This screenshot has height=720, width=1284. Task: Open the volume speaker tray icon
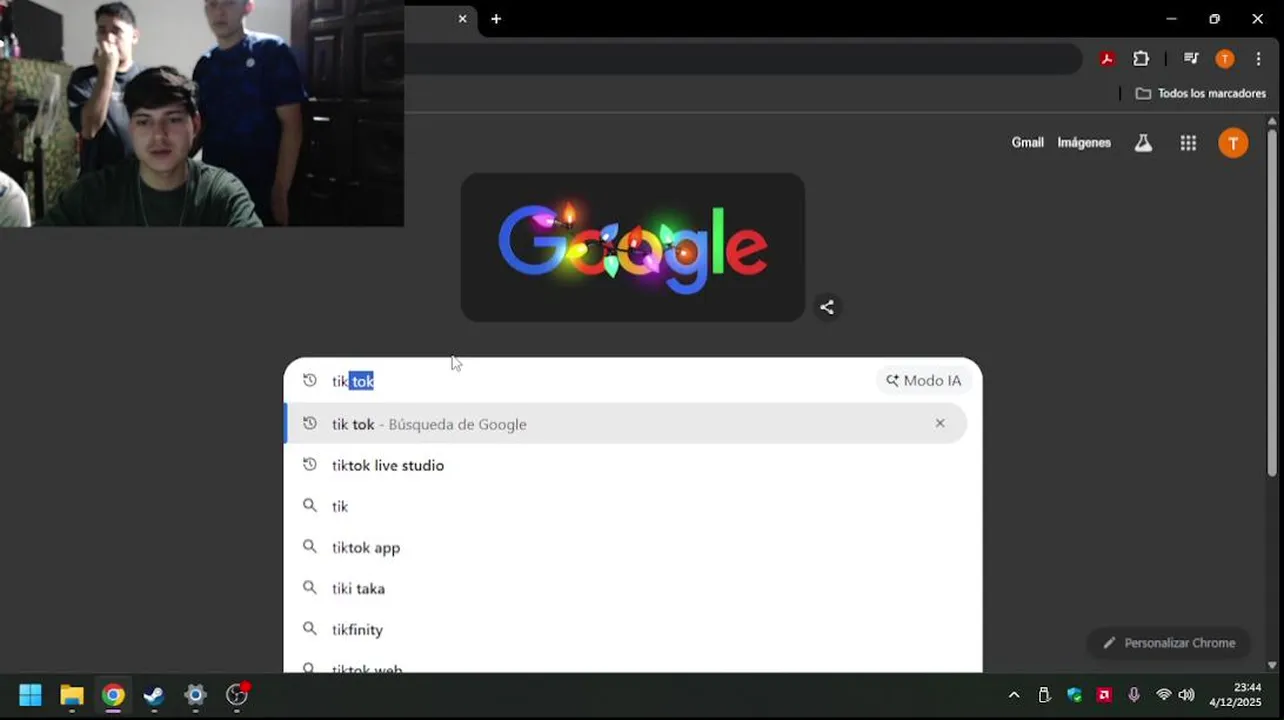click(1186, 695)
